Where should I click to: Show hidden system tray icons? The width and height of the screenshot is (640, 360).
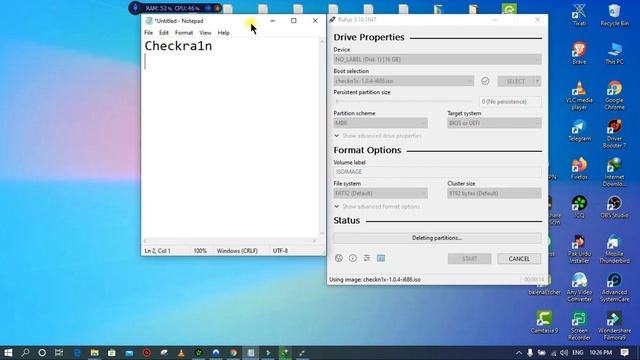pos(518,353)
